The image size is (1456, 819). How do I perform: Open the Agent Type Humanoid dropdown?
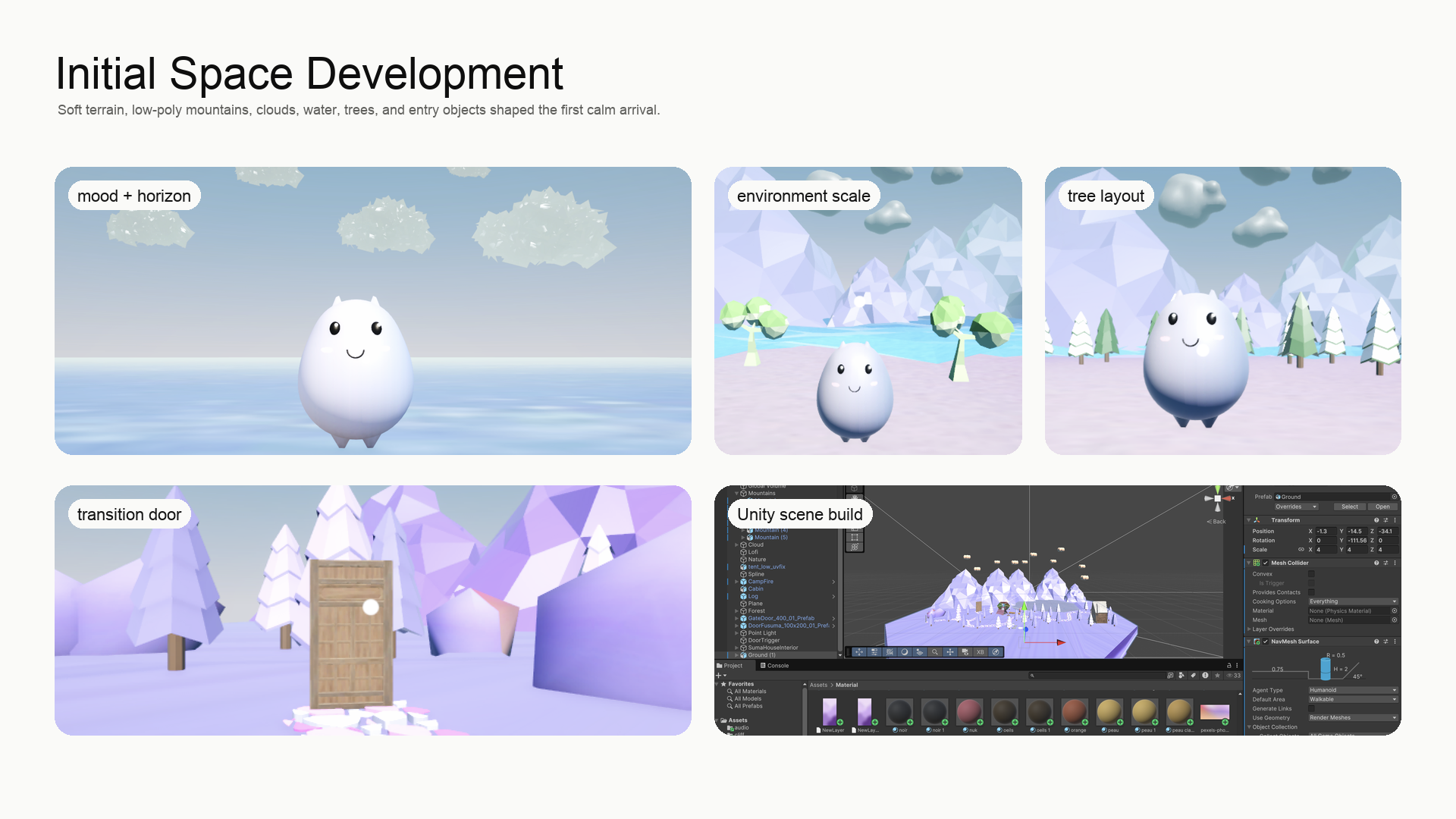(x=1353, y=690)
